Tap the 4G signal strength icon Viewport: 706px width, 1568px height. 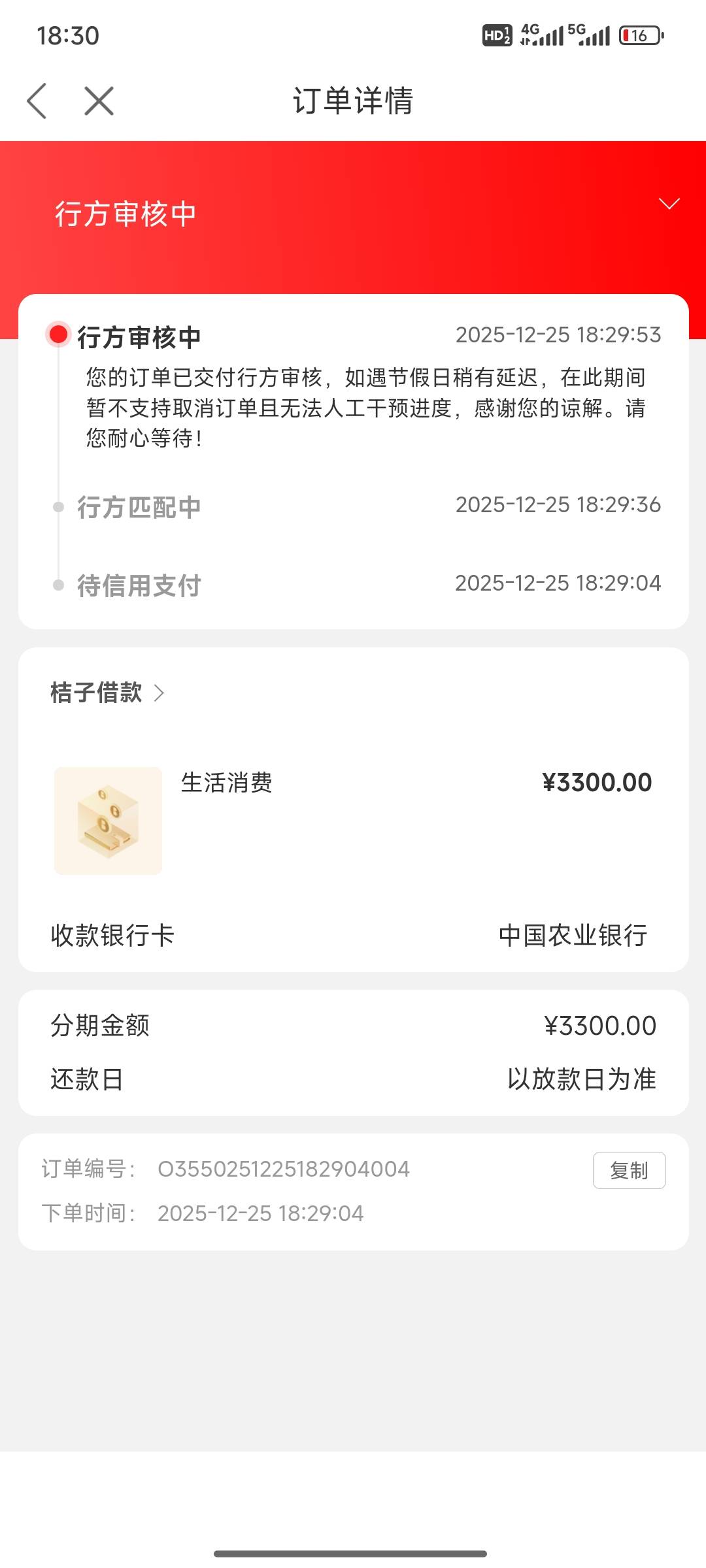542,35
